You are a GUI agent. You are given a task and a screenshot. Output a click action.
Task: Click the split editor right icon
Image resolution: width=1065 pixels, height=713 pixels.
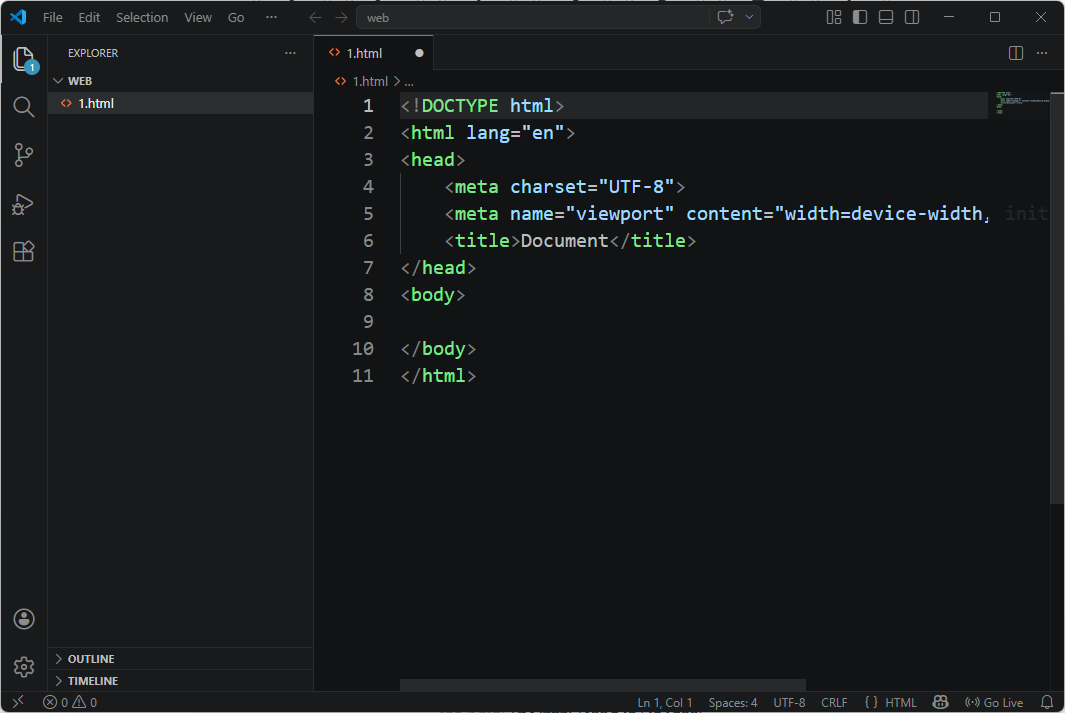click(x=1016, y=53)
